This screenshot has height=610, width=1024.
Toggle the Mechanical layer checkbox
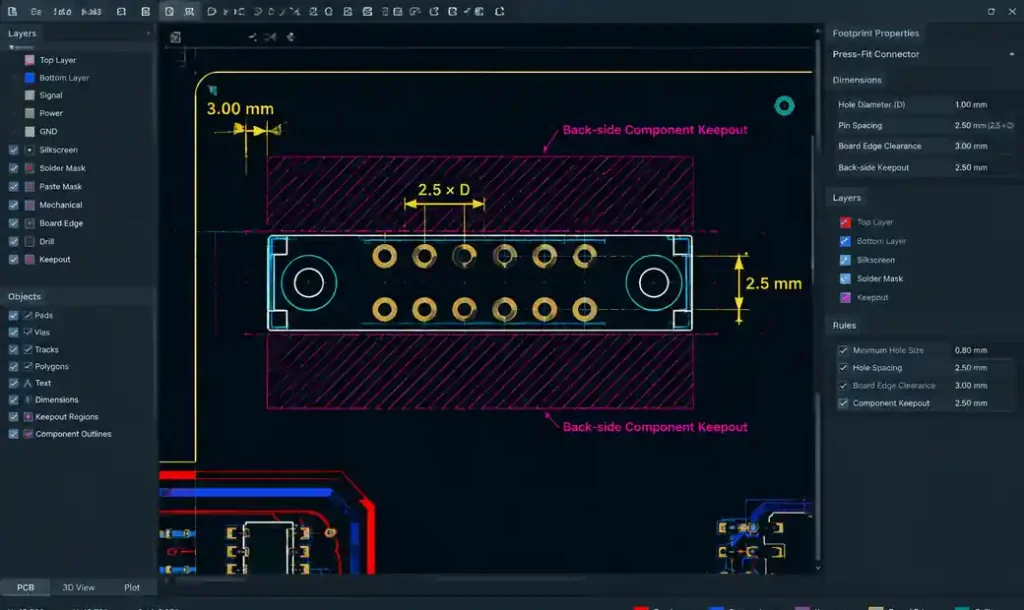pyautogui.click(x=14, y=204)
